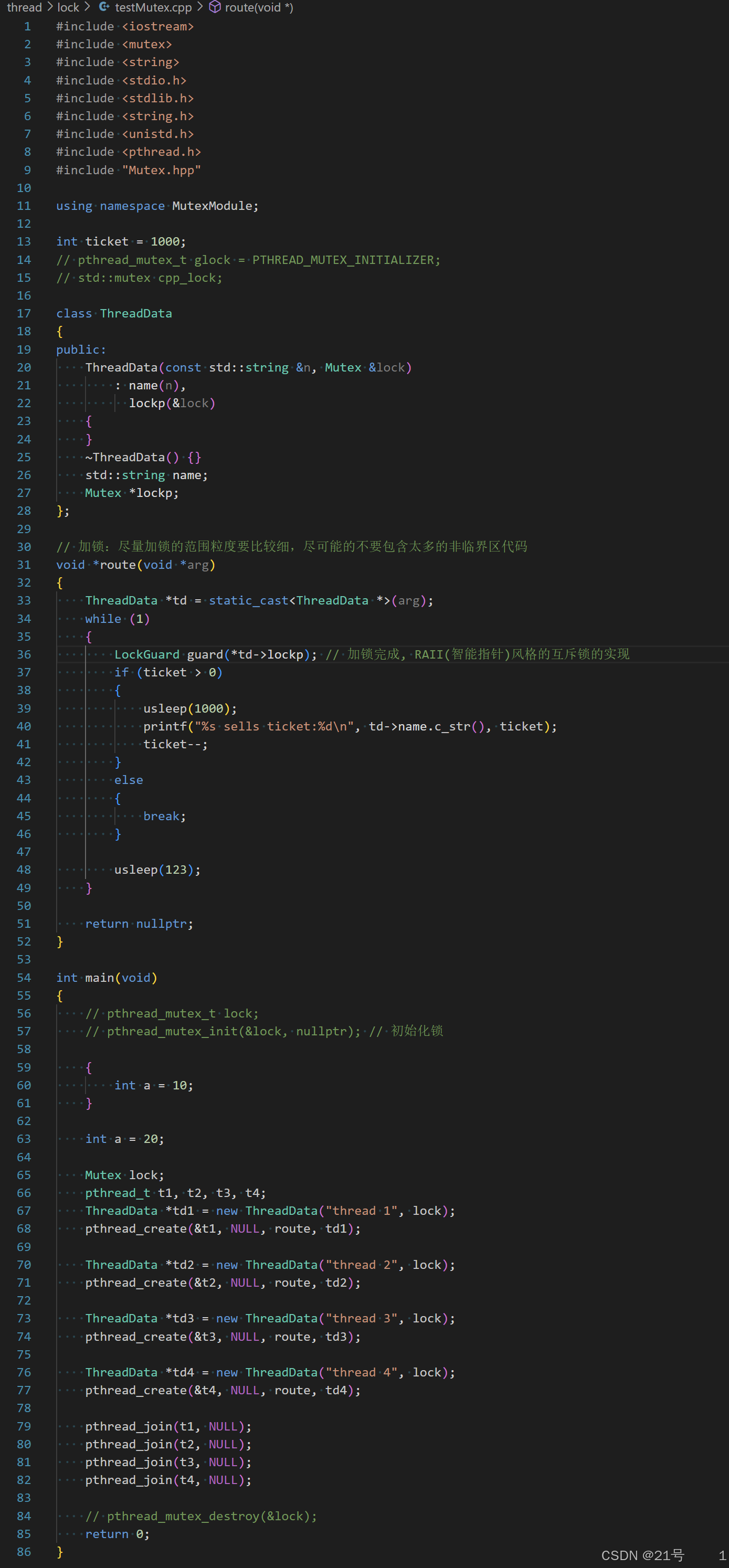Click 'usleep(1000);' call

click(190, 708)
